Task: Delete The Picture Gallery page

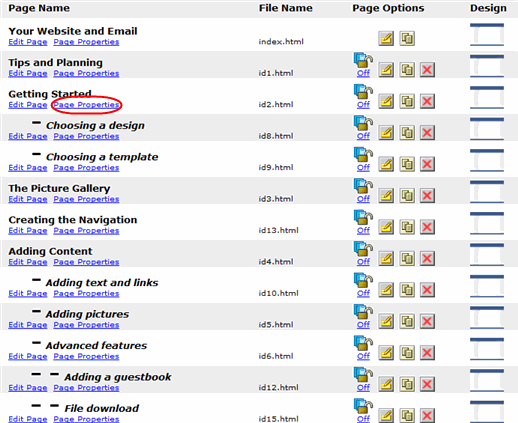Action: pos(427,195)
